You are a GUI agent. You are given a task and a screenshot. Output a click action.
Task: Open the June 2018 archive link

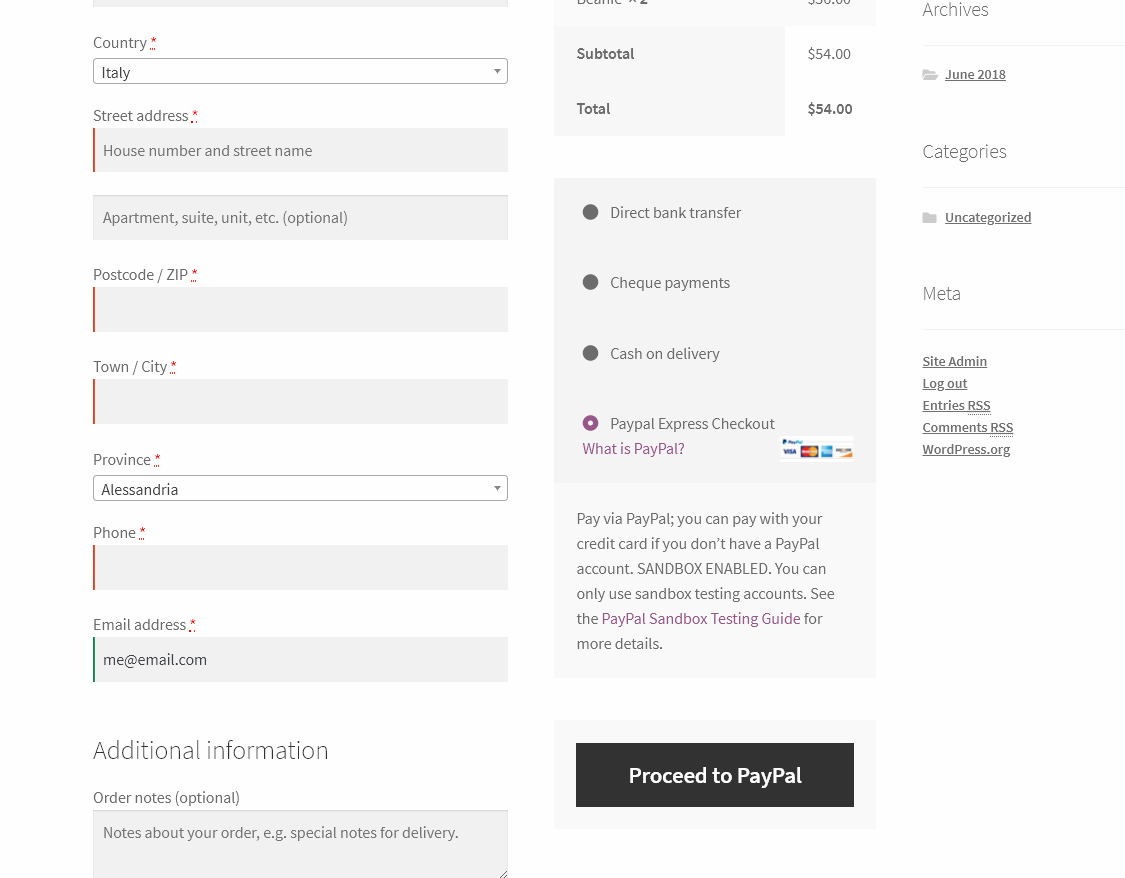click(975, 75)
